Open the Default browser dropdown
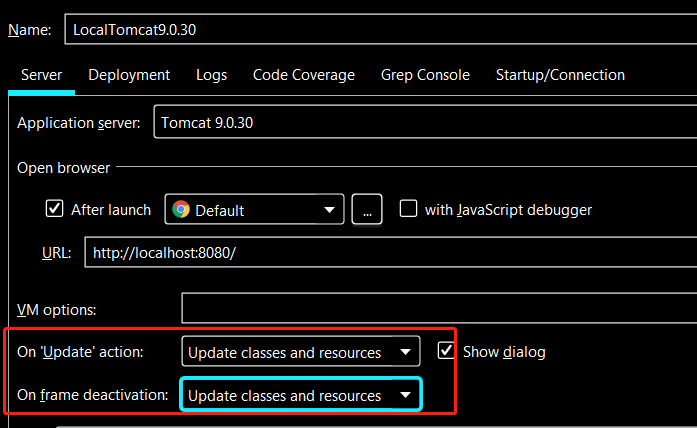The width and height of the screenshot is (697, 428). coord(254,209)
